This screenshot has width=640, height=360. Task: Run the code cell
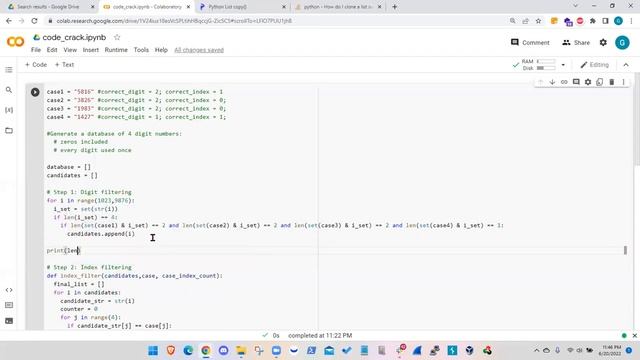point(35,92)
